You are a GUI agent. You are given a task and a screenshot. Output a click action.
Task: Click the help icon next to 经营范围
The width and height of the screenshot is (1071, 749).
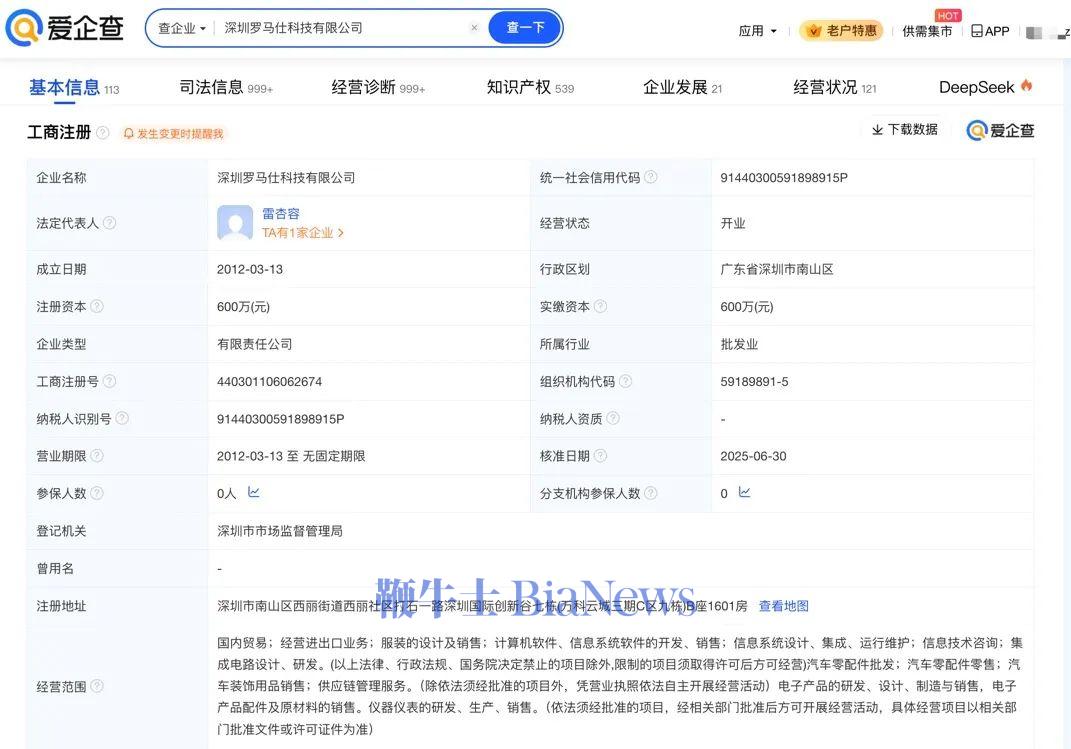click(97, 686)
